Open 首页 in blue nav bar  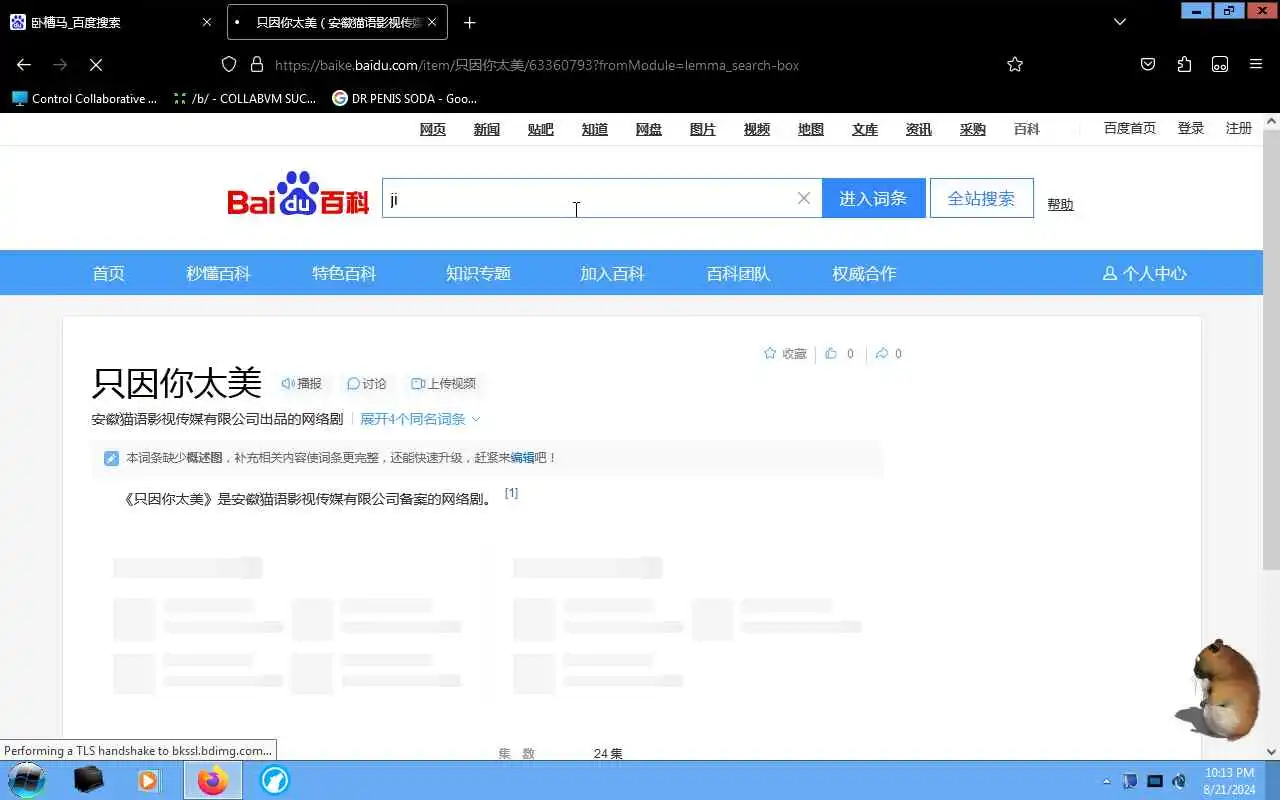[x=109, y=273]
